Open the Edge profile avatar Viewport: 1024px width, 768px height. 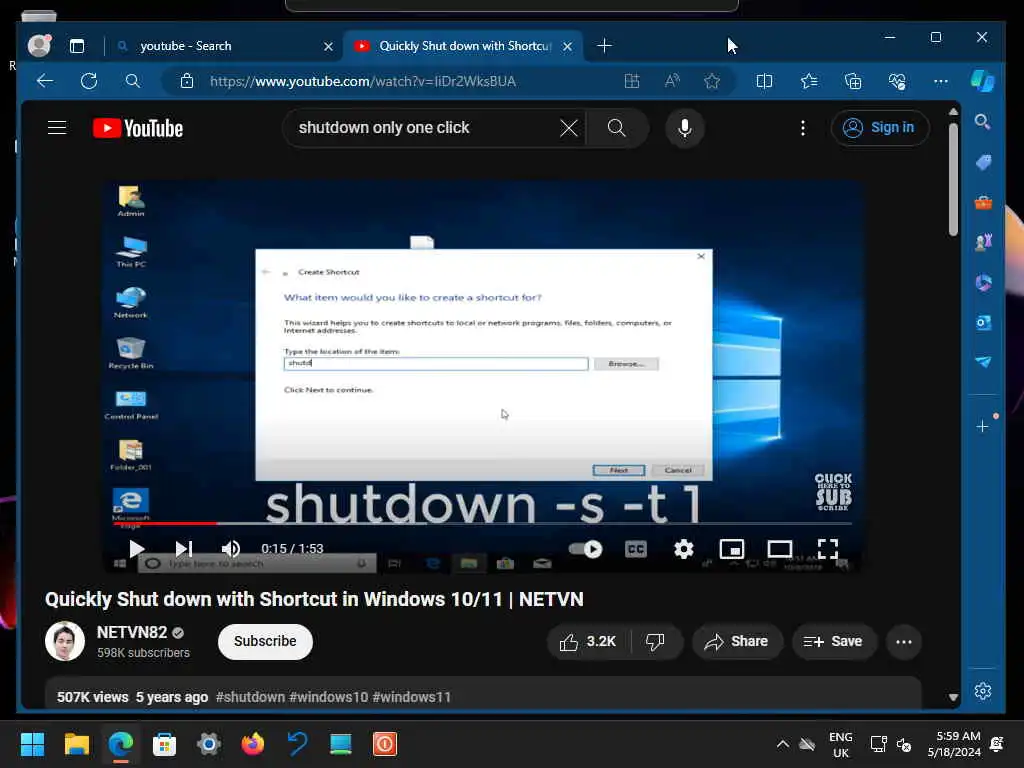pos(39,45)
